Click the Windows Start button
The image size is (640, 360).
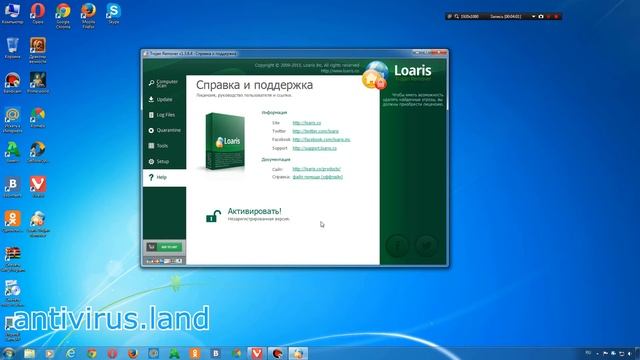(9, 353)
